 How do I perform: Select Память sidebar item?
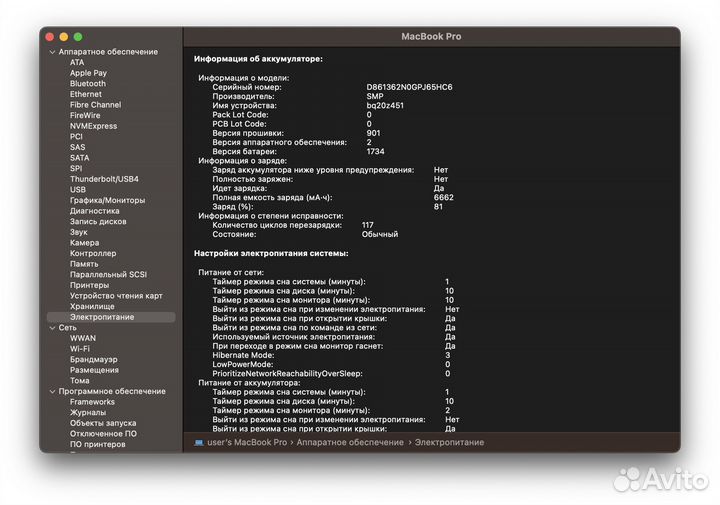click(x=84, y=264)
